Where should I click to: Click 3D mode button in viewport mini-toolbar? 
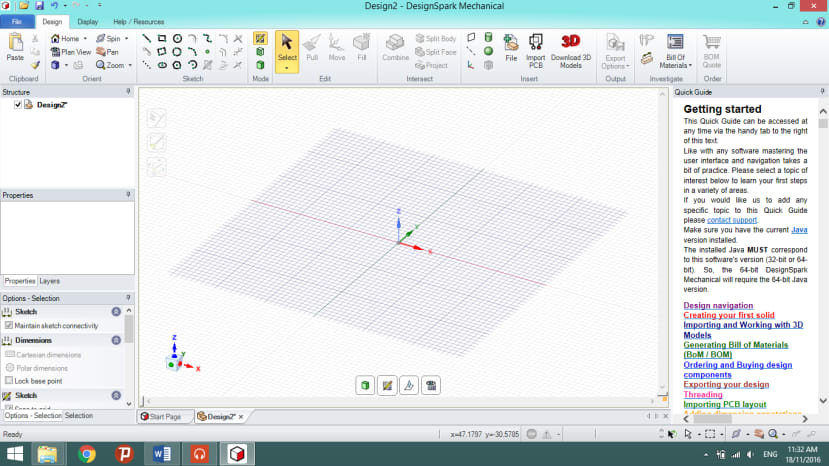click(x=365, y=386)
